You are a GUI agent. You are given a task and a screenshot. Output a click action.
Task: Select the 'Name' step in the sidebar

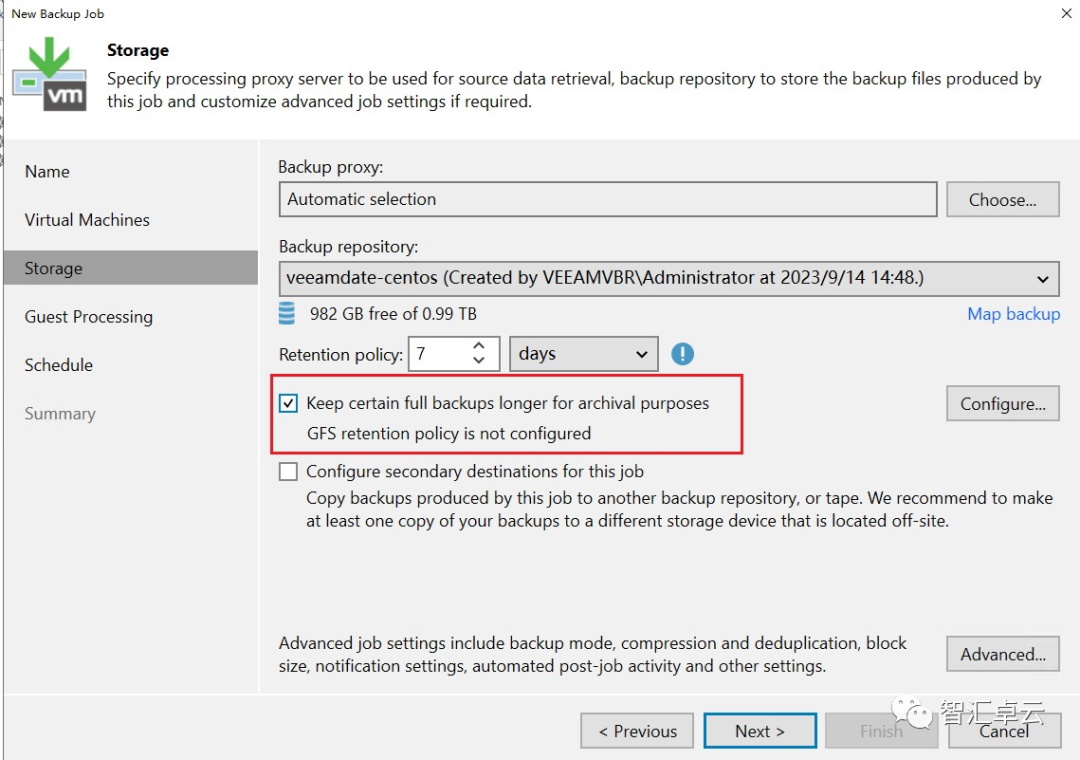click(x=47, y=171)
